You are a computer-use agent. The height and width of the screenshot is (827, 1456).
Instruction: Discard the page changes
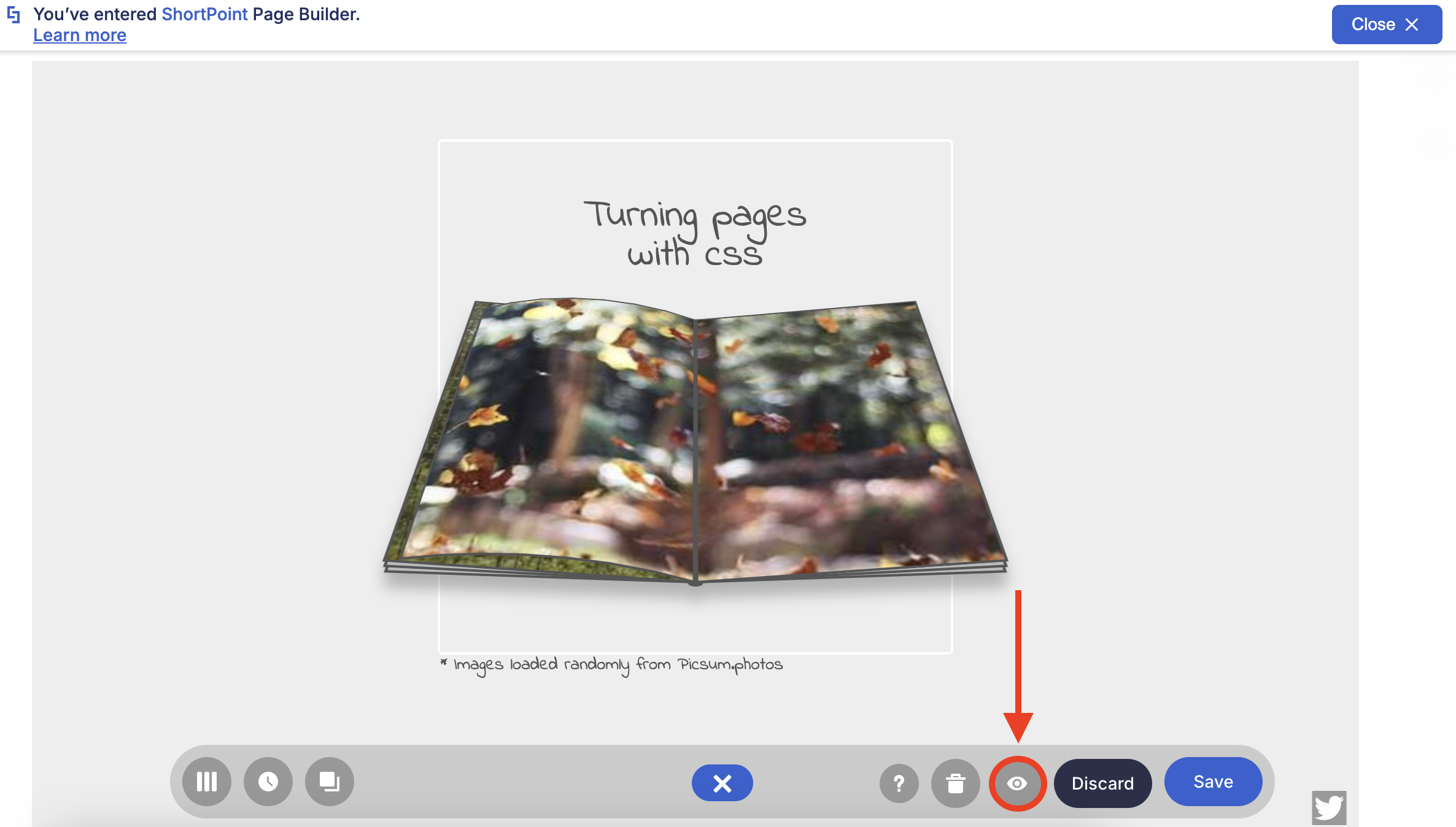pos(1102,783)
